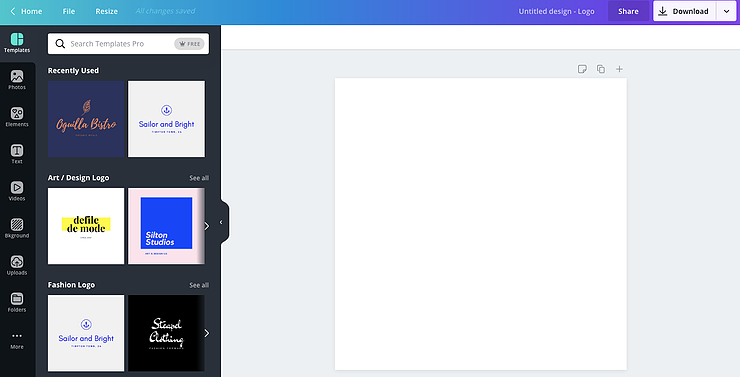This screenshot has width=740, height=377.
Task: Go back Home via arrow
Action: 26,11
